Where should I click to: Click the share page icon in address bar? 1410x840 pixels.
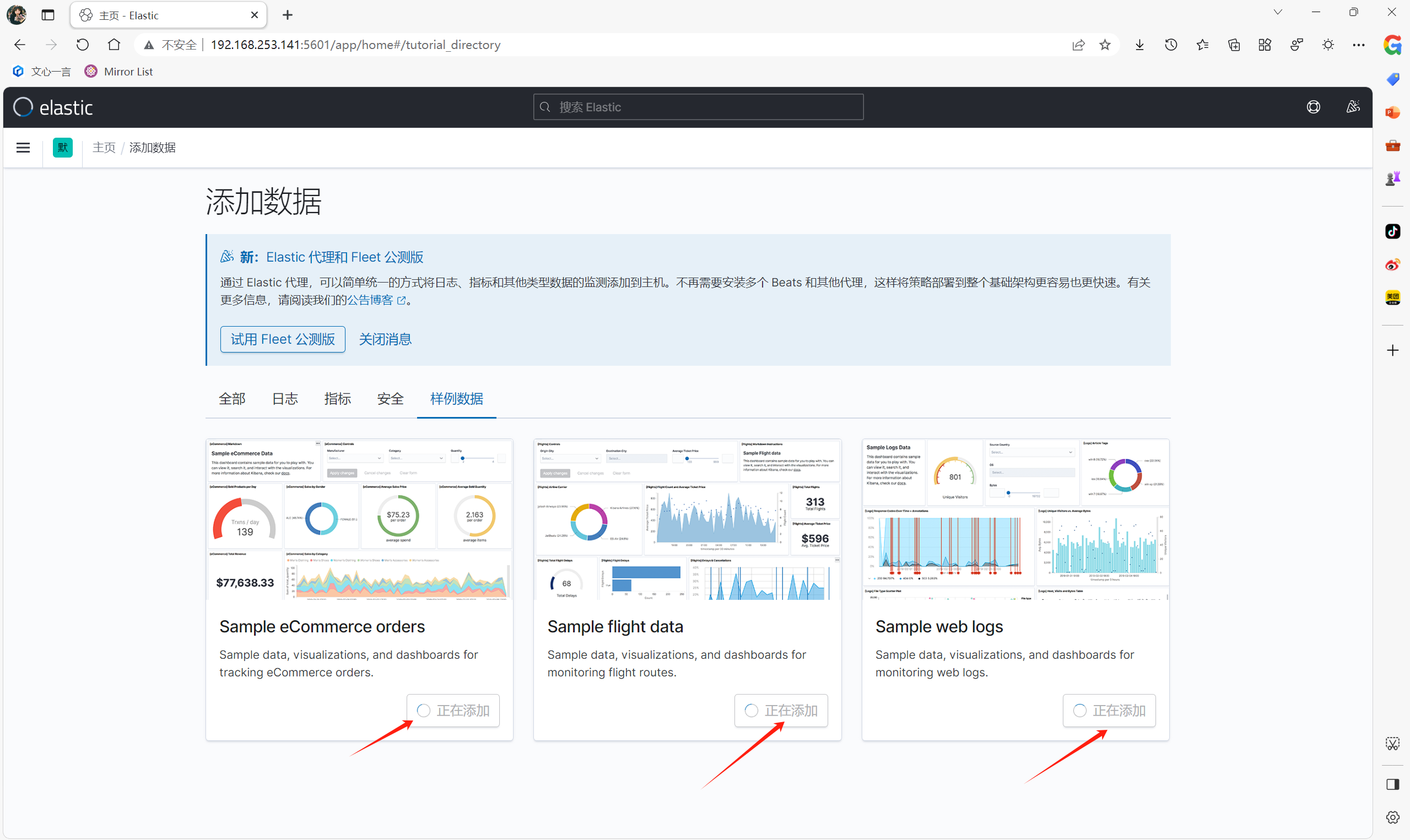coord(1078,45)
